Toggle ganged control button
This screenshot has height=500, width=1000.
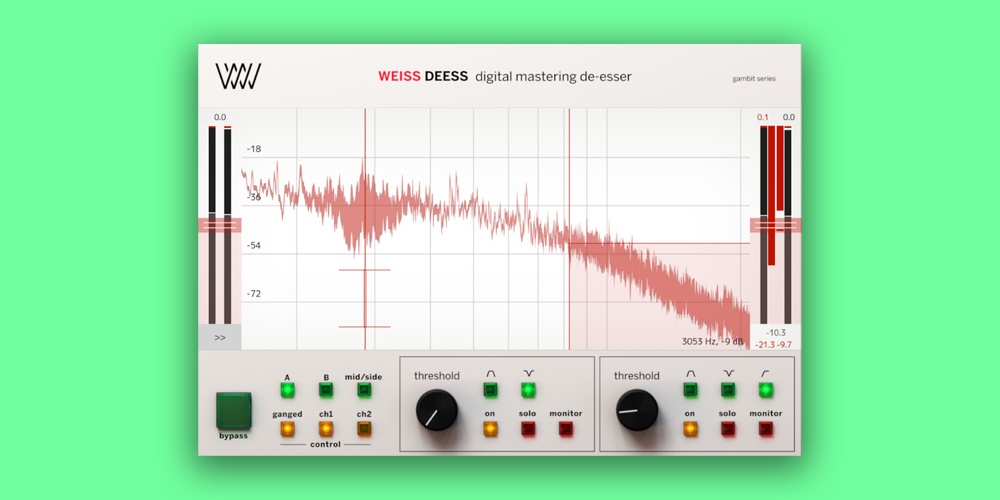click(288, 429)
